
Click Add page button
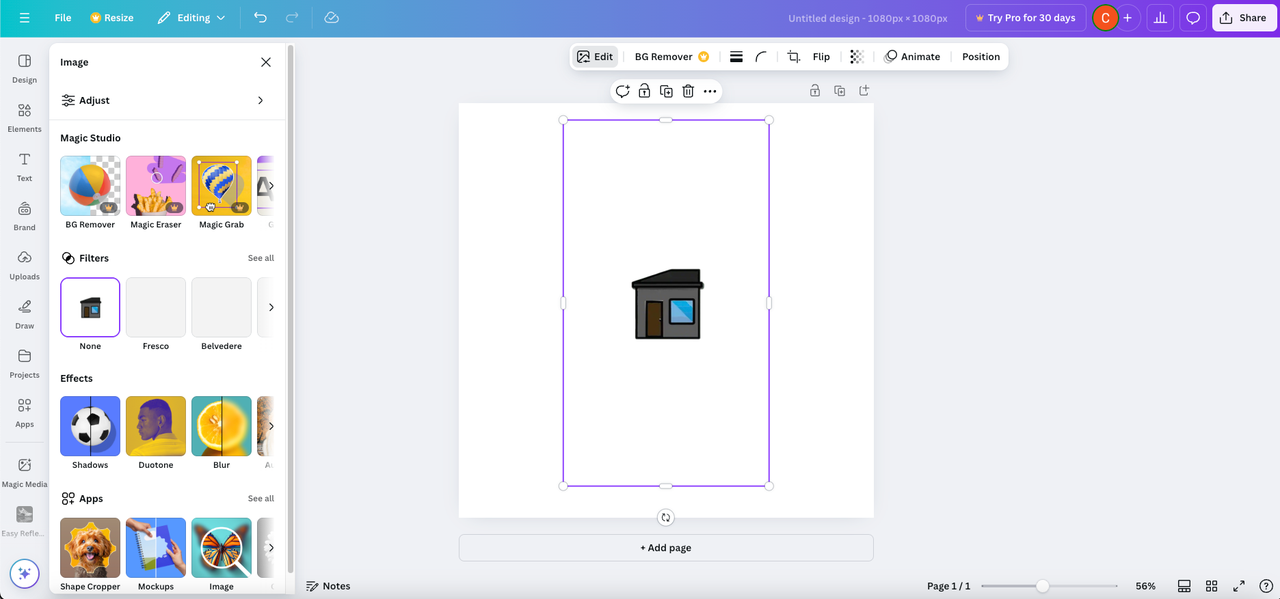pos(666,548)
